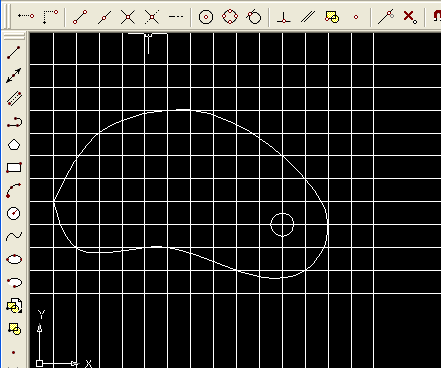Enable the Snap to Midpoint icon
Image resolution: width=441 pixels, height=368 pixels.
point(104,17)
